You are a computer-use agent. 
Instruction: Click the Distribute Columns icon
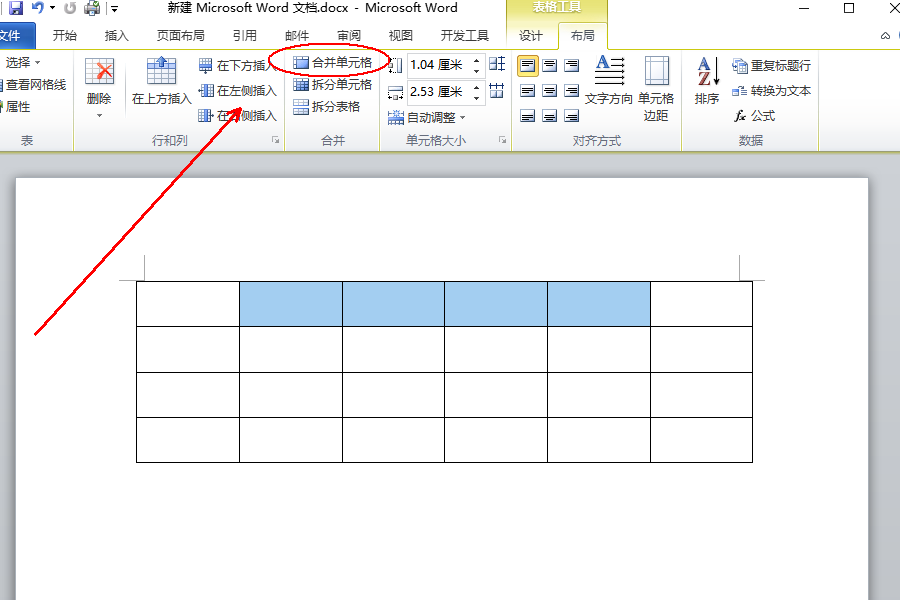click(x=497, y=90)
